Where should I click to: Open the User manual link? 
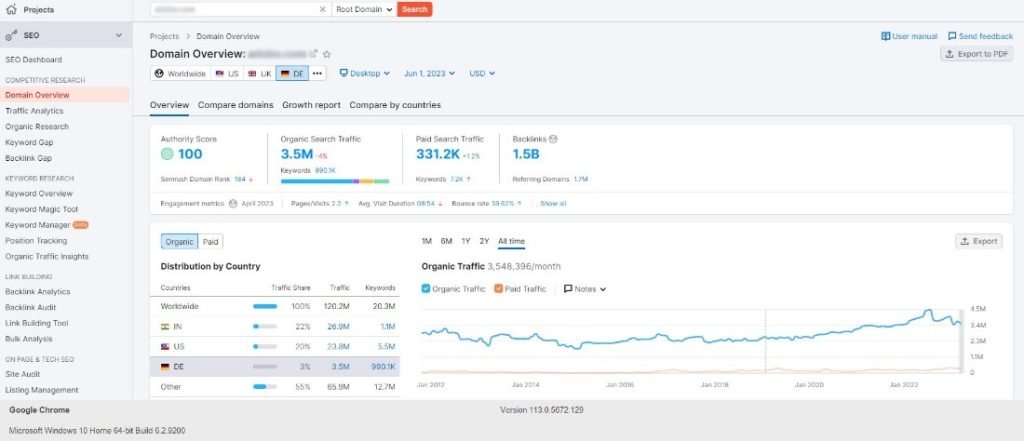click(x=909, y=37)
